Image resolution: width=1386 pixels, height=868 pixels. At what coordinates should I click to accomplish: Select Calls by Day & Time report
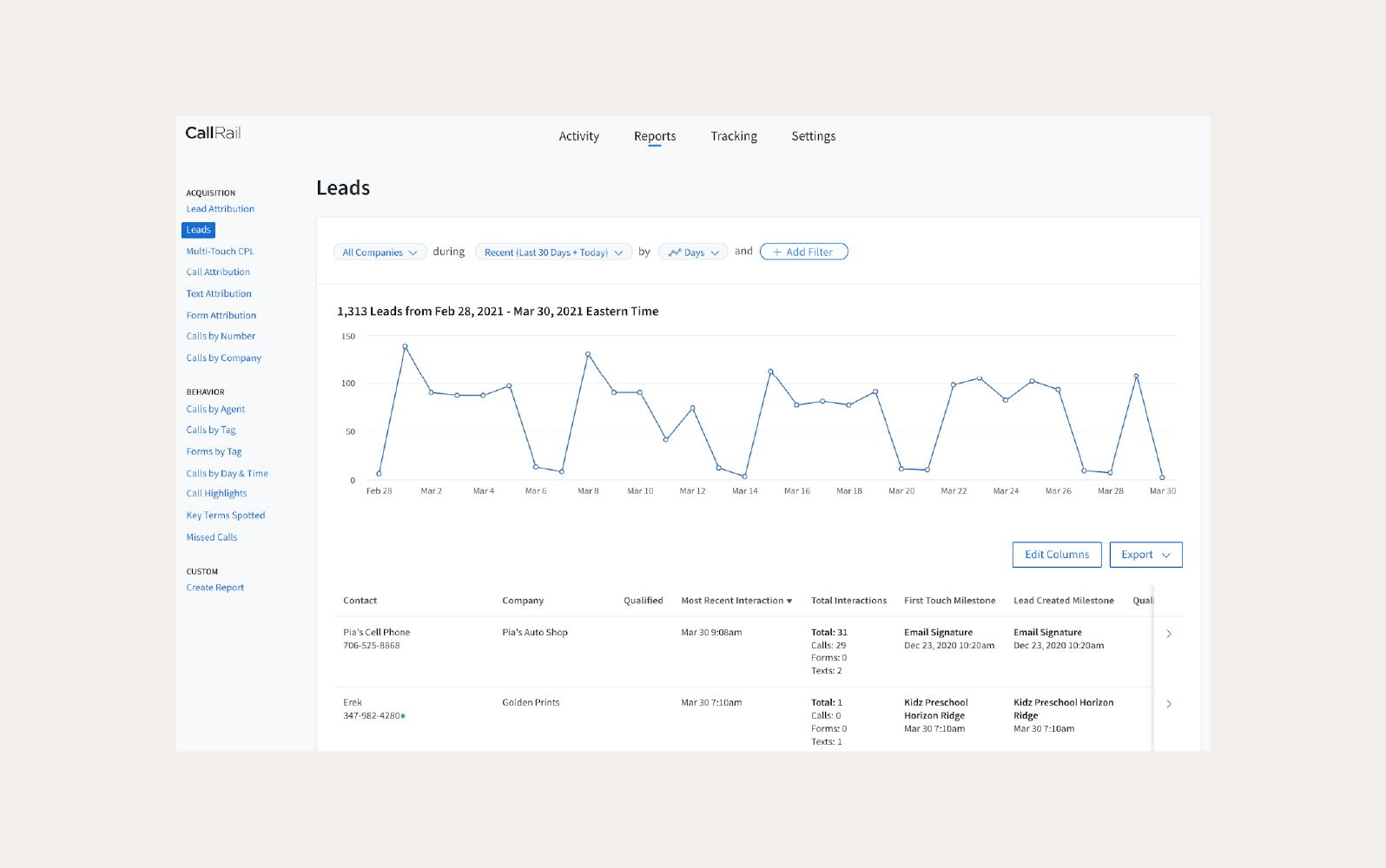point(227,473)
